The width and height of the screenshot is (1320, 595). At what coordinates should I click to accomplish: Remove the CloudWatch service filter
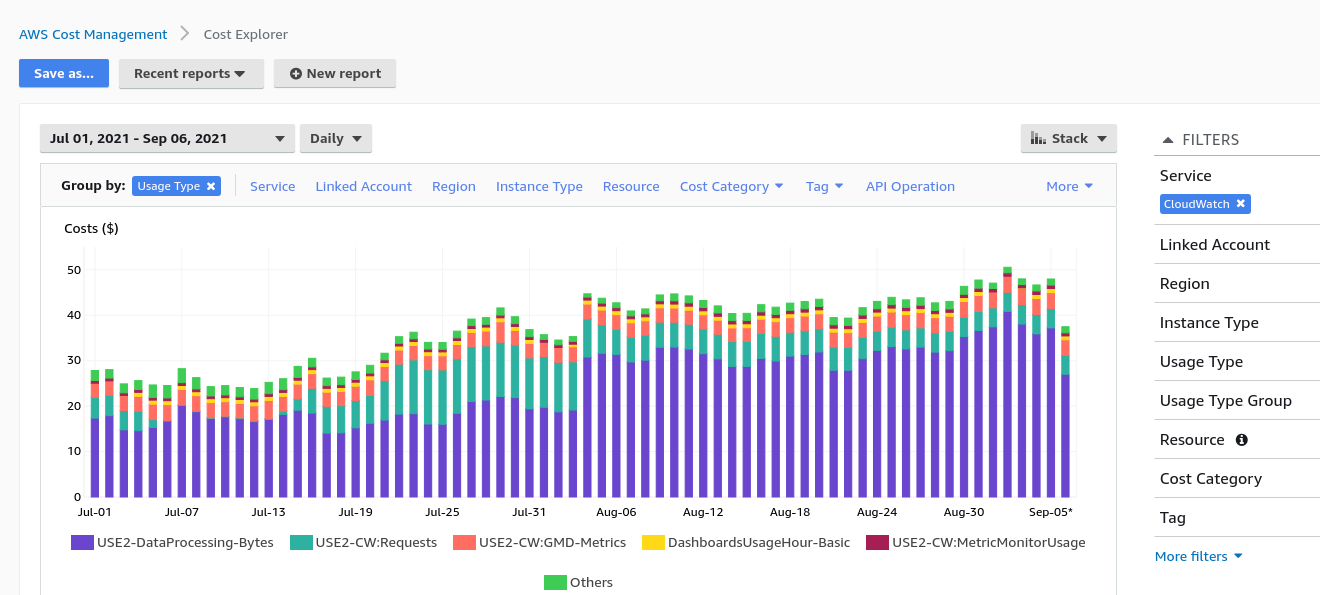click(x=1240, y=204)
